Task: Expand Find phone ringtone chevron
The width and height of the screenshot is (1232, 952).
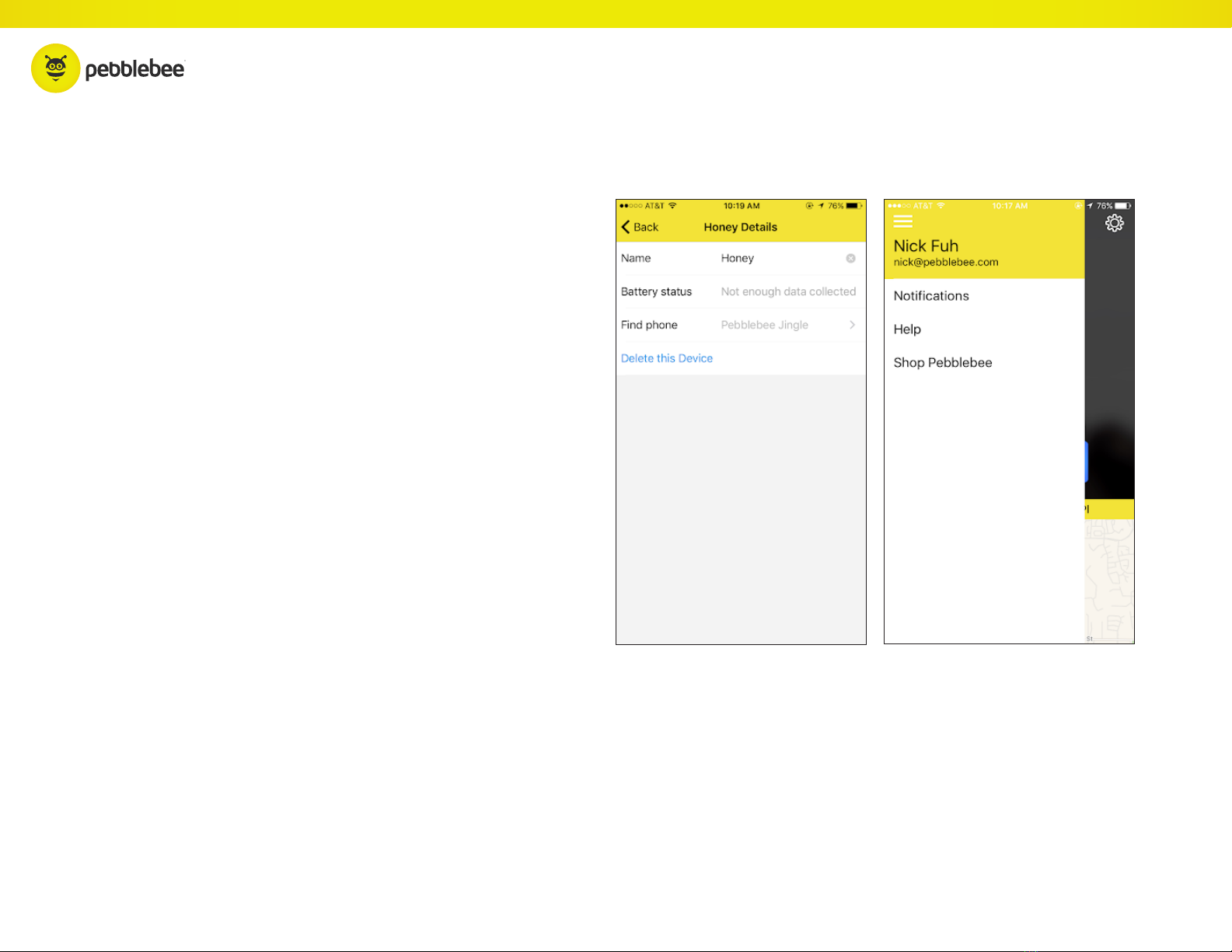Action: pos(853,325)
